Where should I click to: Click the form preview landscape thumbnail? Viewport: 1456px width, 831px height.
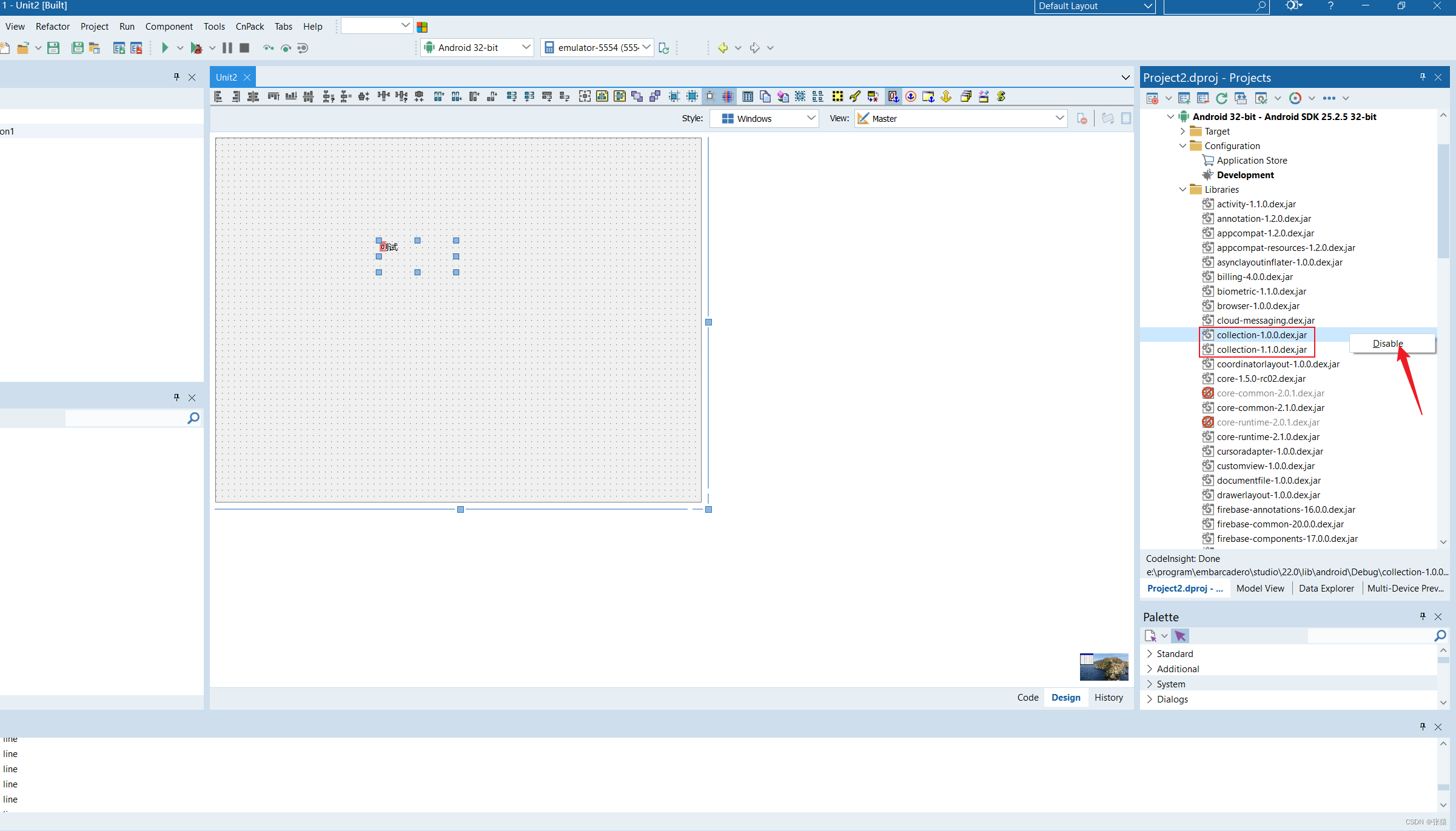tap(1104, 667)
